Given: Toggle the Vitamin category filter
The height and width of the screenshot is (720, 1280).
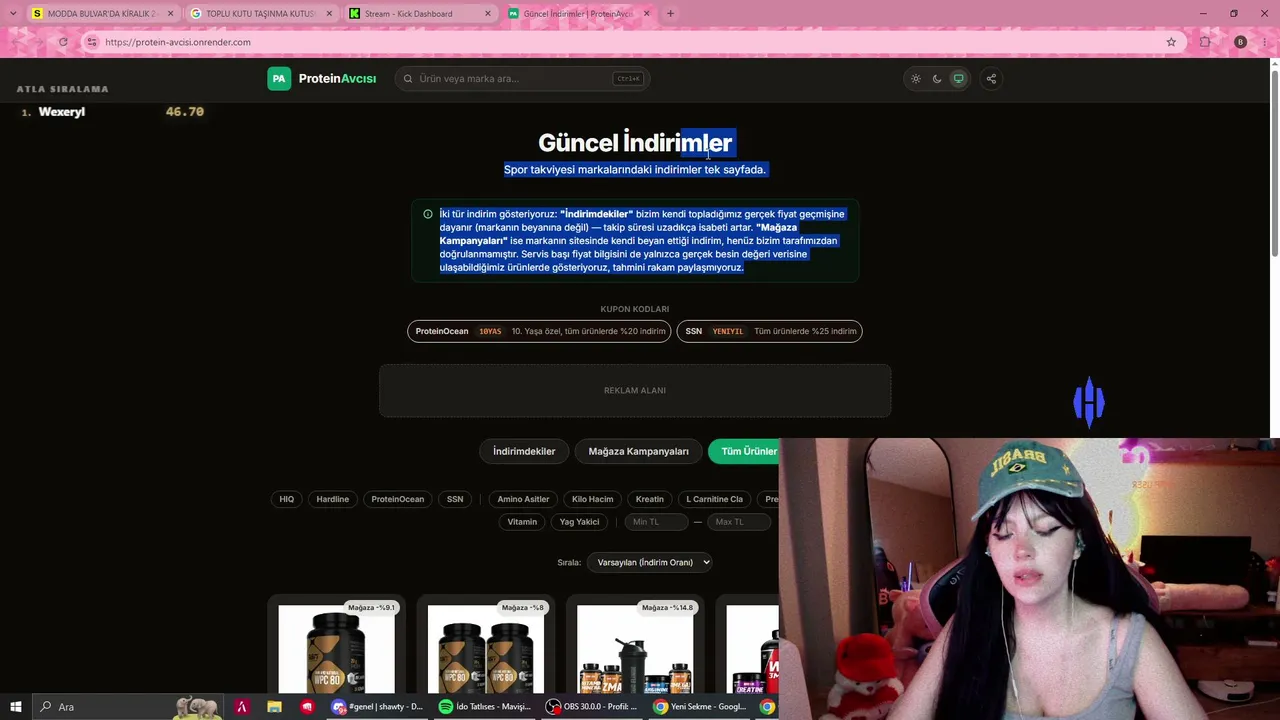Looking at the screenshot, I should [522, 522].
